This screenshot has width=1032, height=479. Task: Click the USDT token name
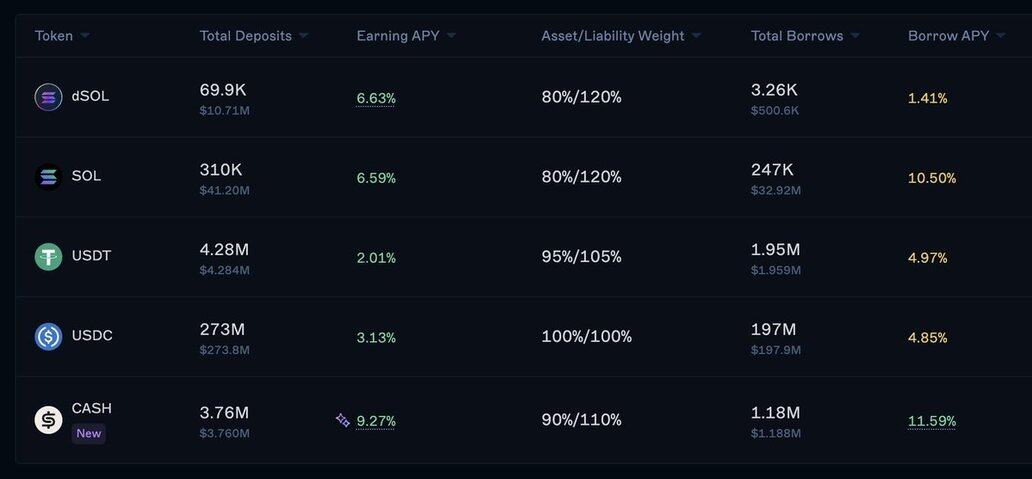coord(91,256)
